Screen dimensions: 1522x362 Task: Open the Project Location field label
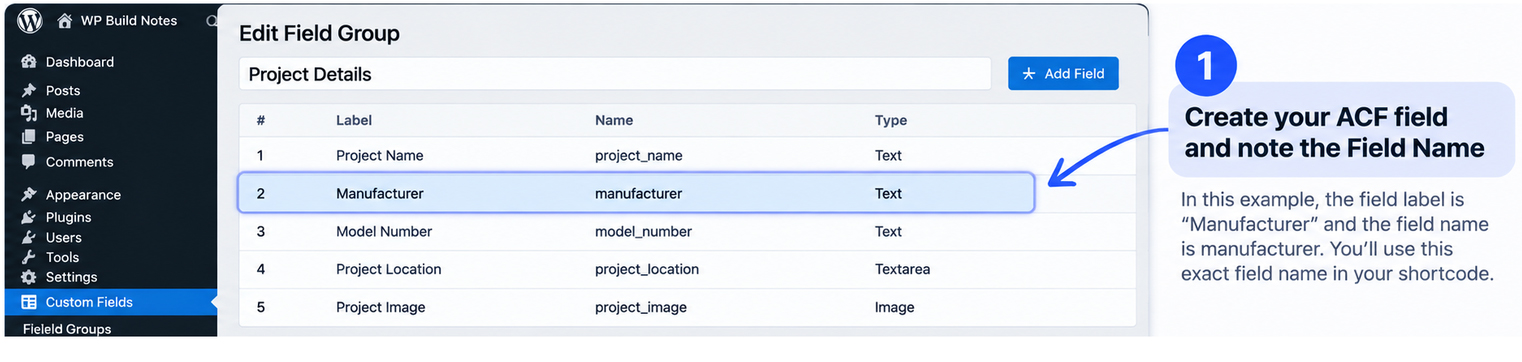389,269
